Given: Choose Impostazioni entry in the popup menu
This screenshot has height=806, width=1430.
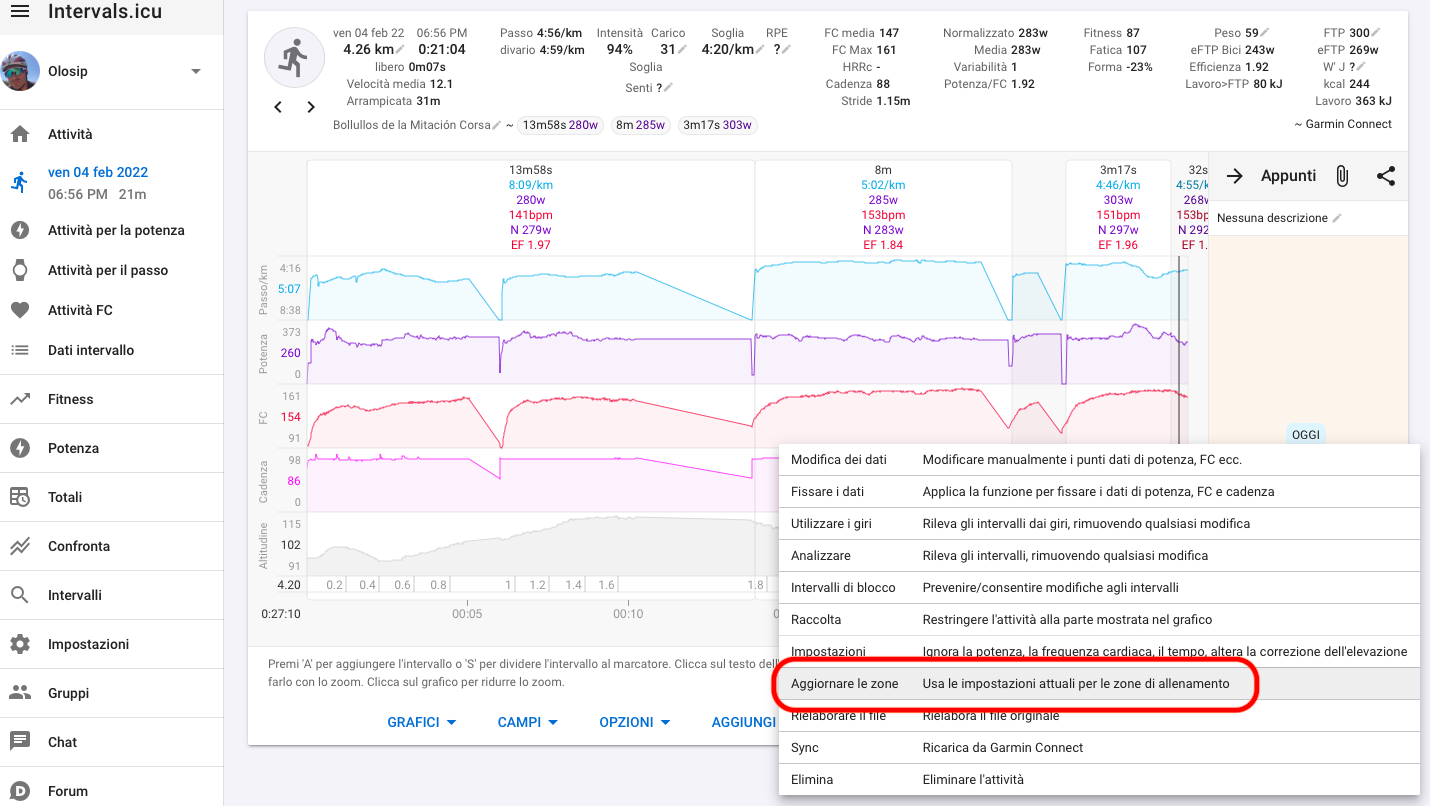Looking at the screenshot, I should [x=1099, y=652].
